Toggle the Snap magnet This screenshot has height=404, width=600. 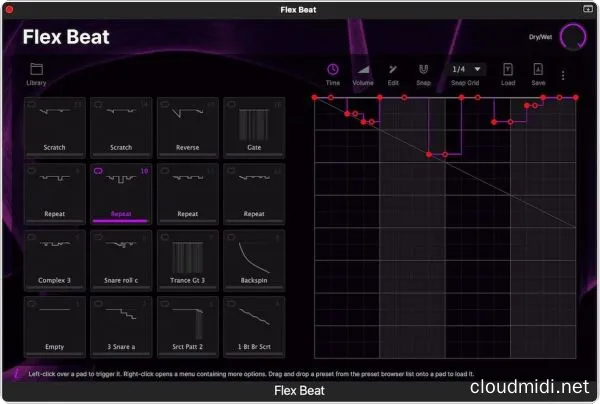pos(423,74)
